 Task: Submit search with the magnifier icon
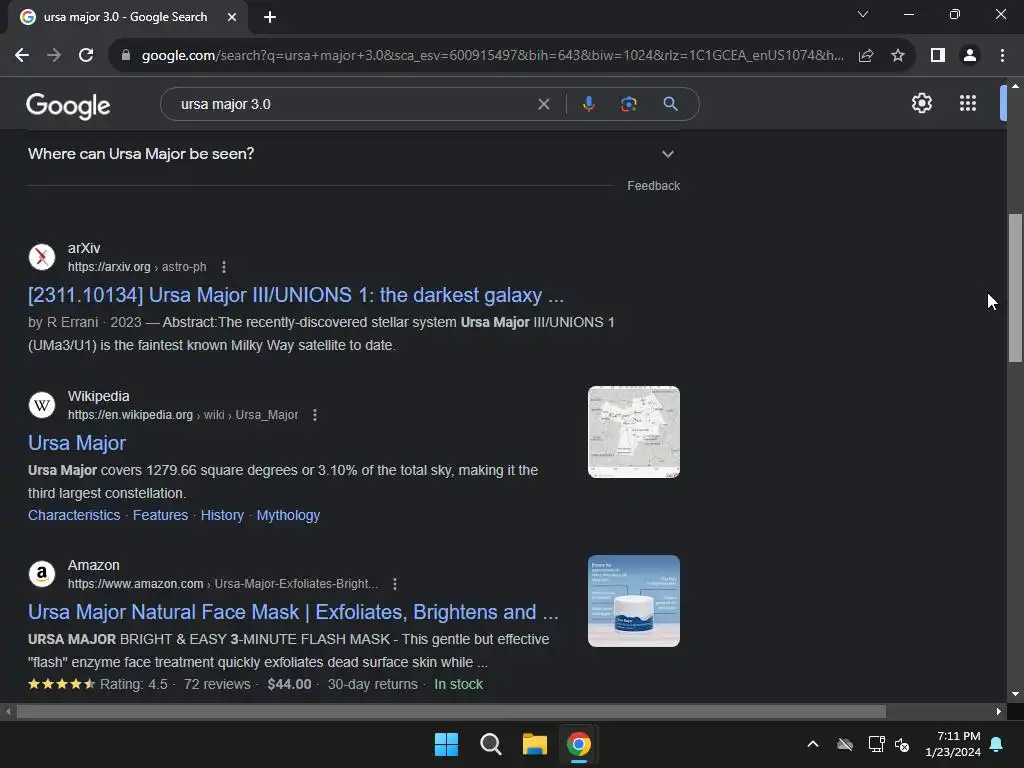tap(670, 104)
